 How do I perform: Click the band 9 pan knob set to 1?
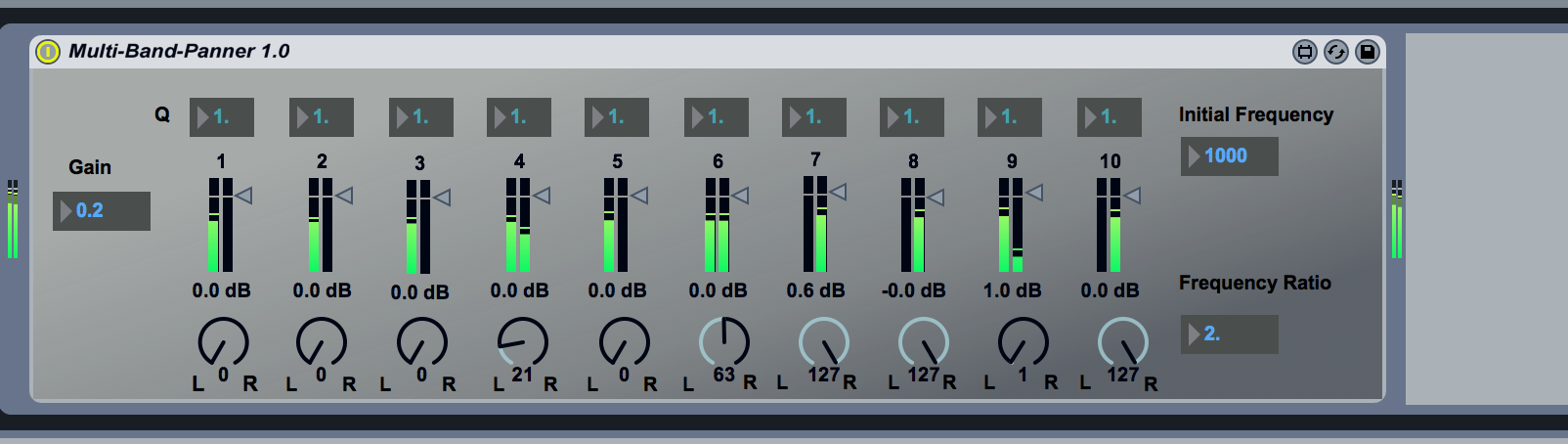[x=1023, y=342]
